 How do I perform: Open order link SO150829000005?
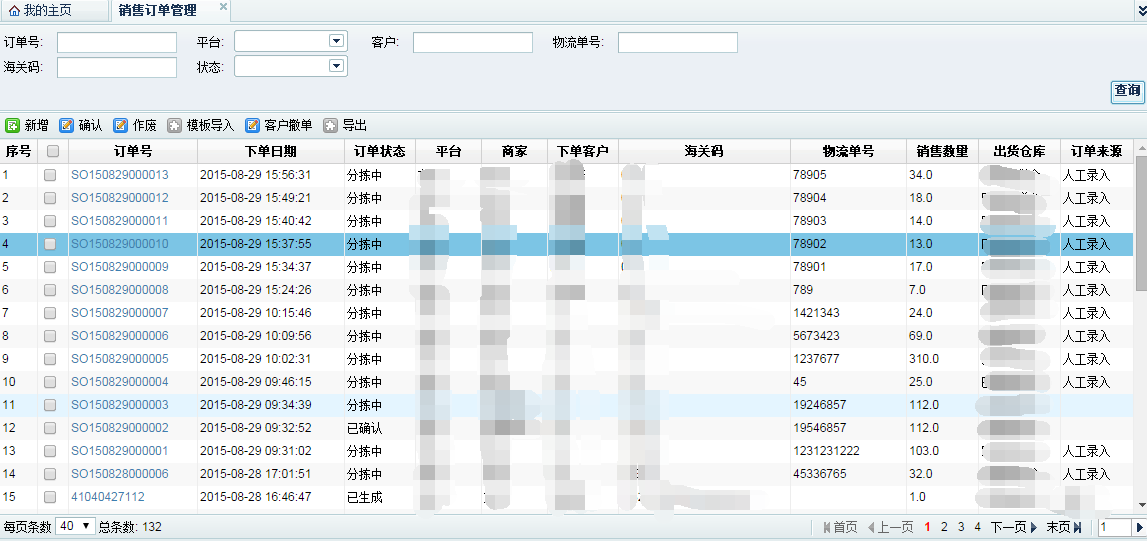click(x=120, y=359)
